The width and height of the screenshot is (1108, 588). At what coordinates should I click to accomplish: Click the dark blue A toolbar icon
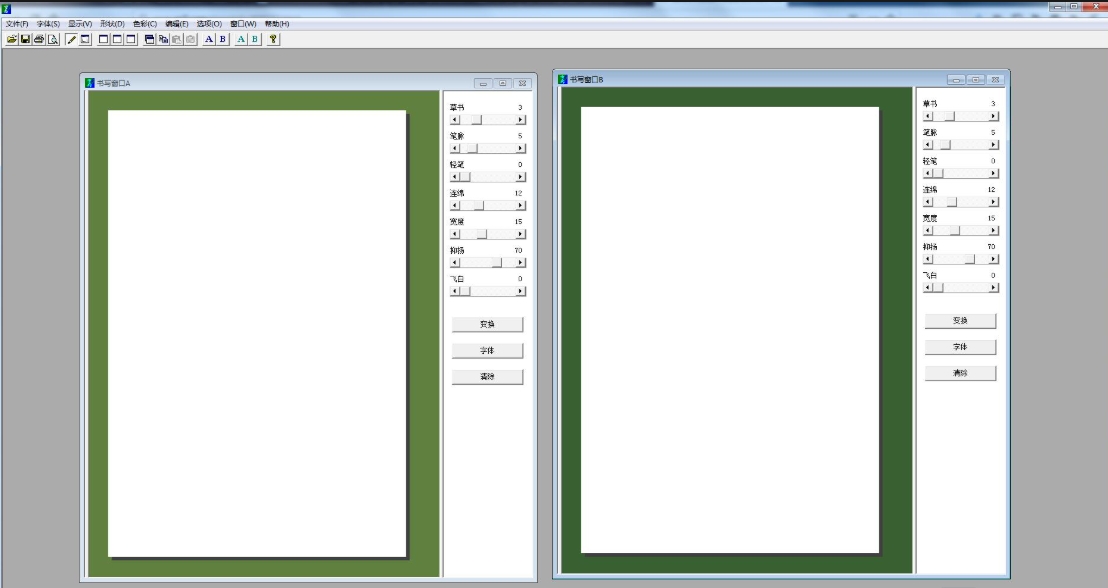pos(208,40)
